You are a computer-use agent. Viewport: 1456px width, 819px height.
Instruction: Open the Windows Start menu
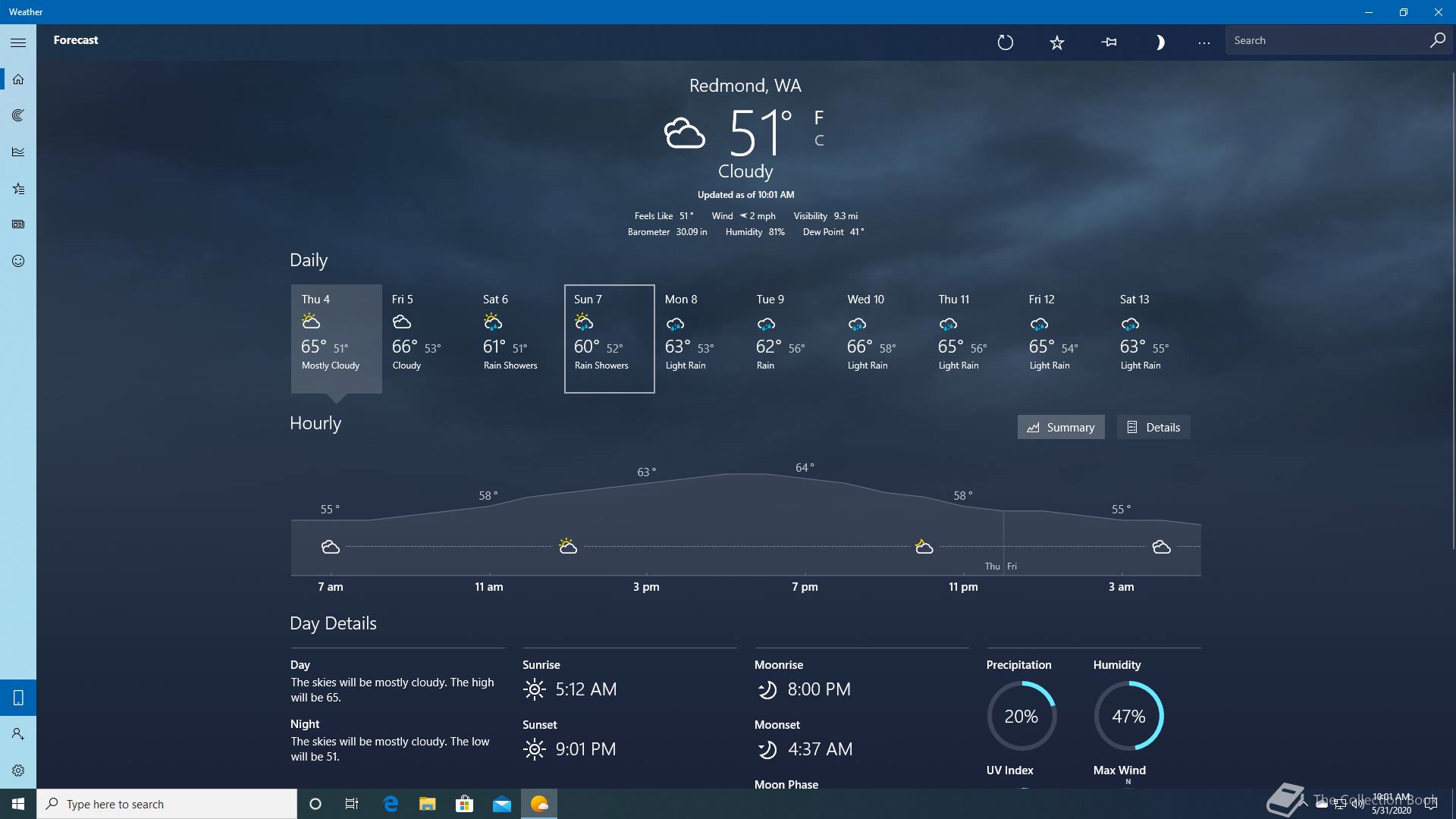click(18, 804)
